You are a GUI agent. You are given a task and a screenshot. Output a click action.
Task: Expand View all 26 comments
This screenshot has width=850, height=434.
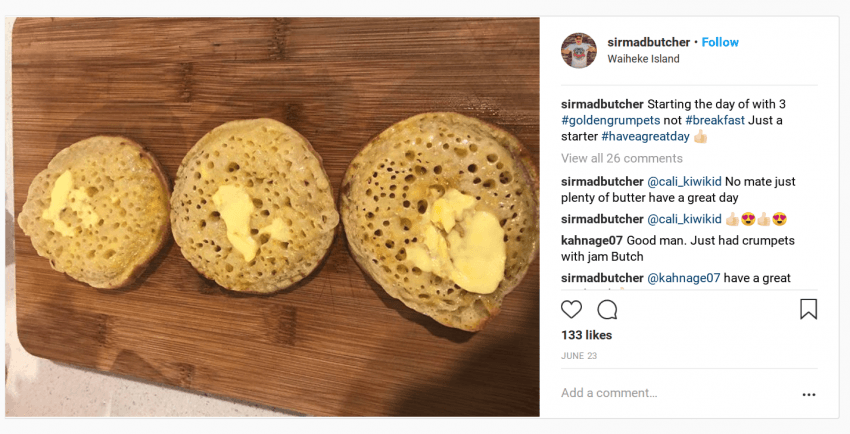click(x=621, y=158)
